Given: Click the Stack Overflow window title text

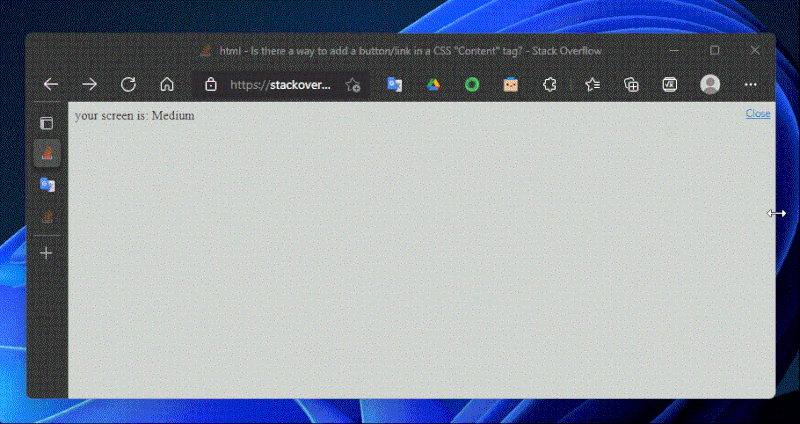Looking at the screenshot, I should (411, 51).
